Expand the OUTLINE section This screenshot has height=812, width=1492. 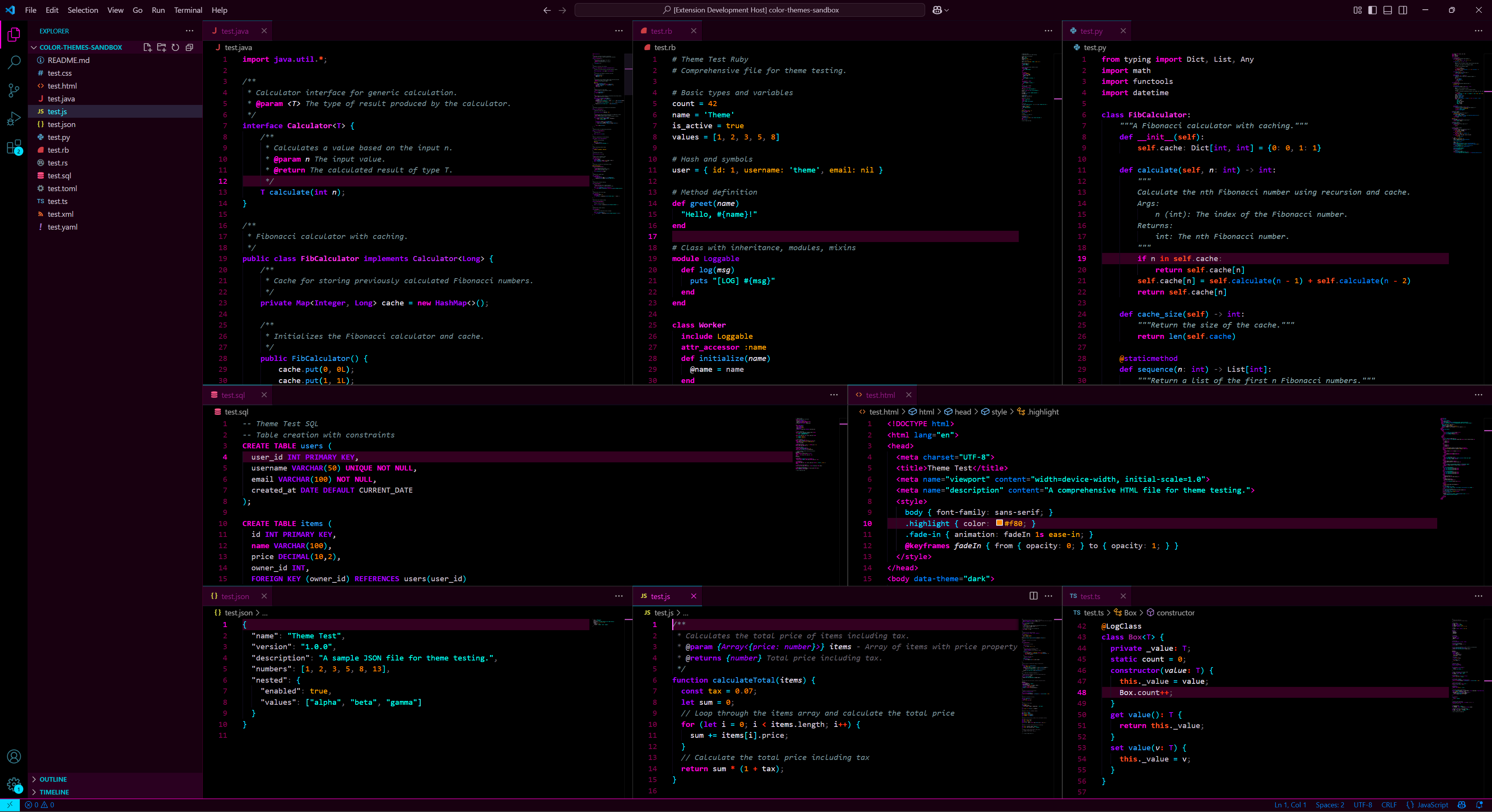coord(53,779)
